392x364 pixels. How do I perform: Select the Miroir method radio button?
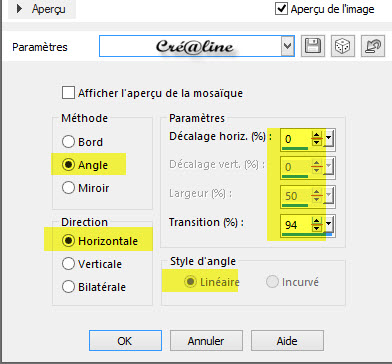pos(68,188)
